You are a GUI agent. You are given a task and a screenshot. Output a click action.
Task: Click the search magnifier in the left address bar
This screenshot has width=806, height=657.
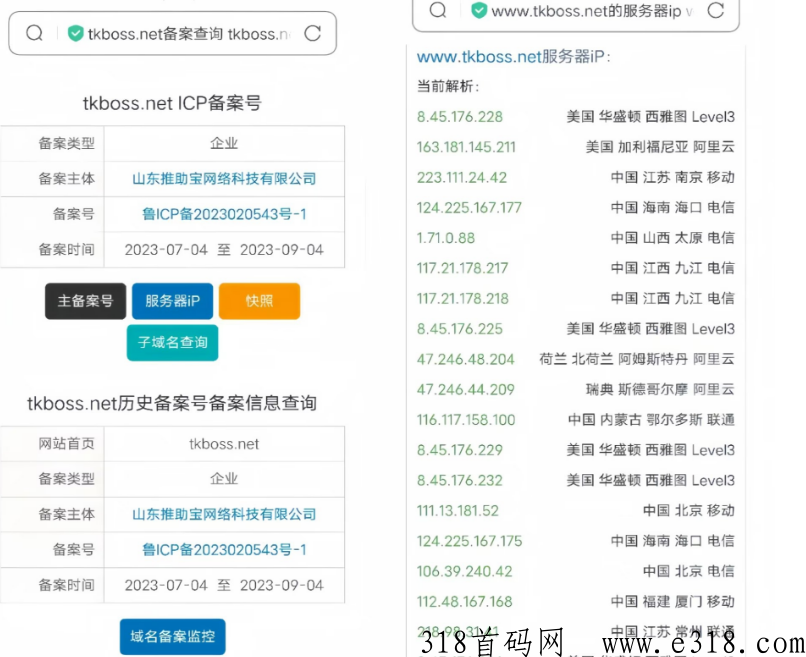(34, 33)
